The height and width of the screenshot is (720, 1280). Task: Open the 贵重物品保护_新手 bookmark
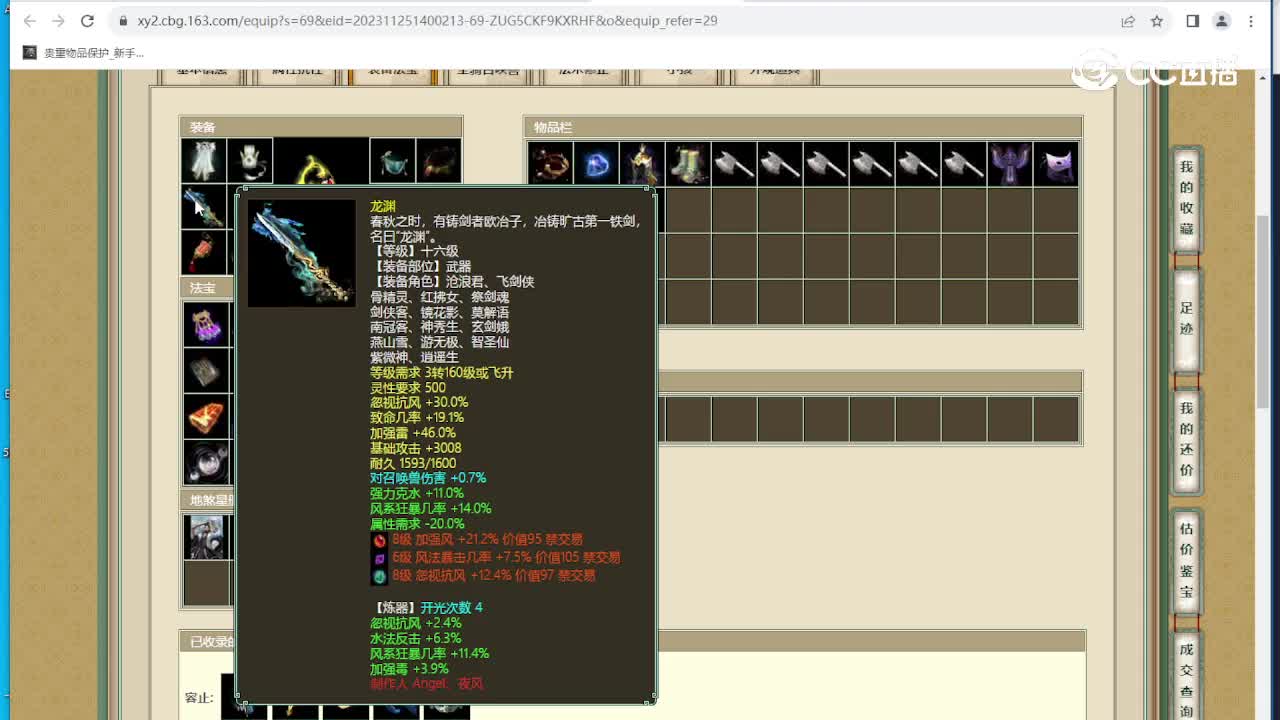coord(84,52)
